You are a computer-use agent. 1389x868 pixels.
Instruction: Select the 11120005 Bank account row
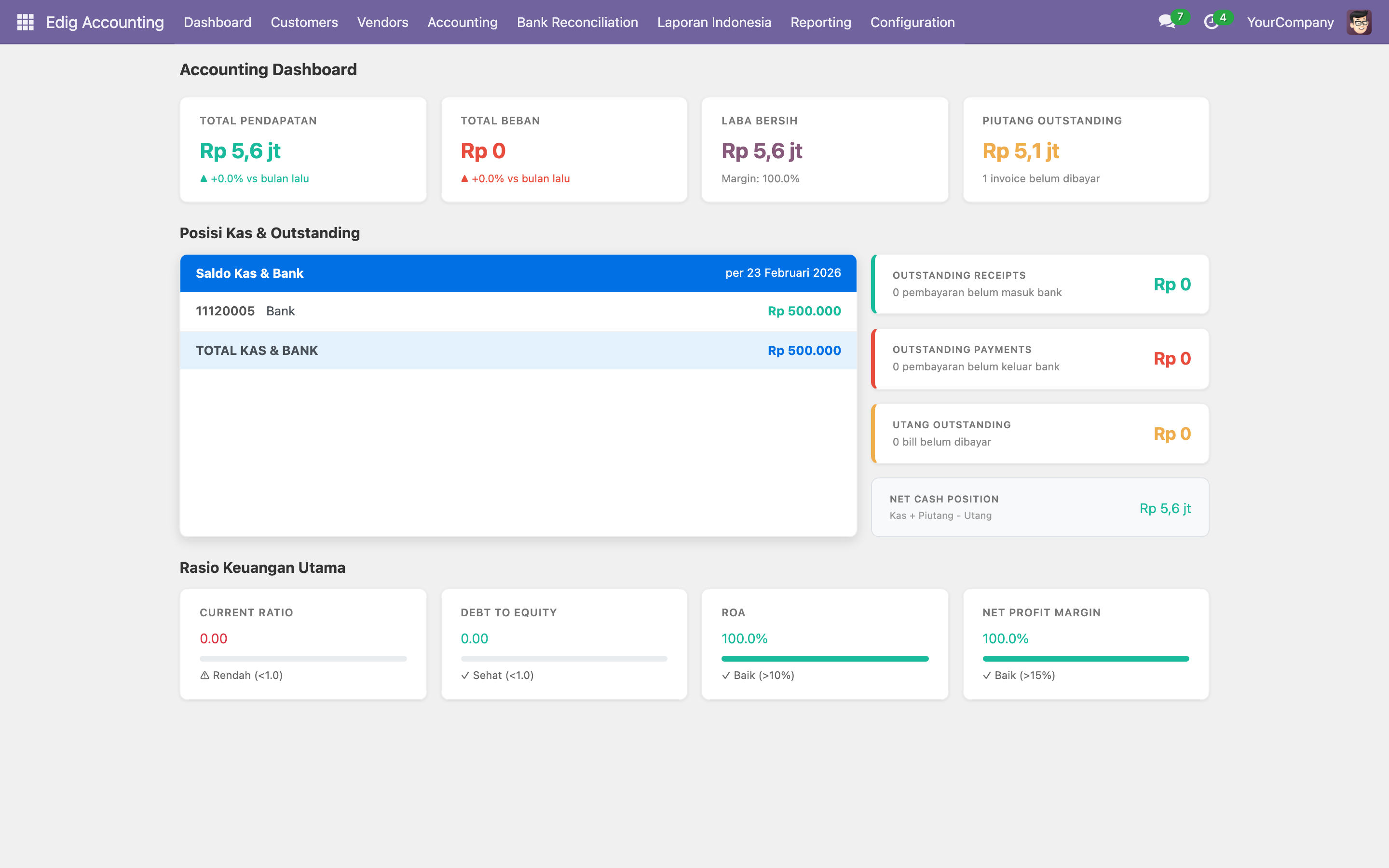pyautogui.click(x=517, y=311)
